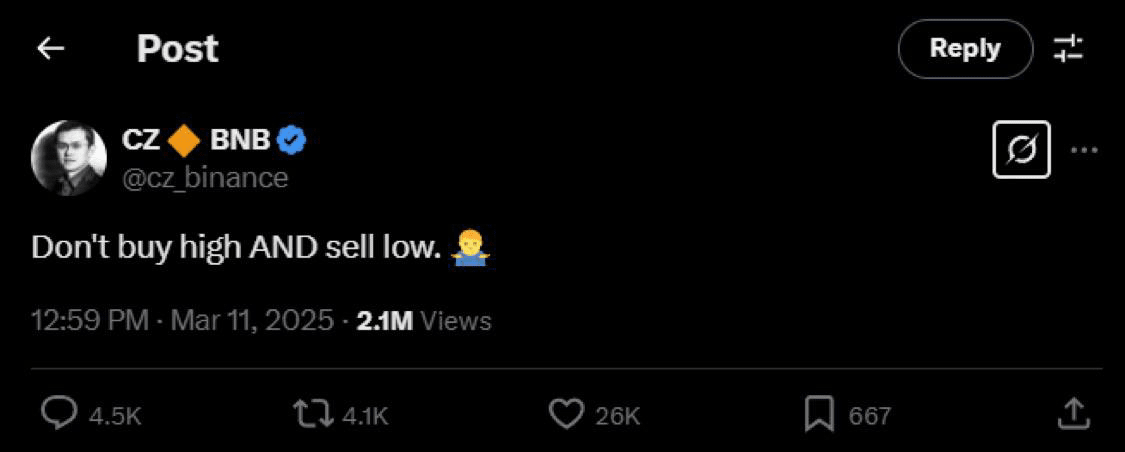Click the speech bubble reply icon
Viewport: 1125px width, 452px height.
tap(60, 413)
